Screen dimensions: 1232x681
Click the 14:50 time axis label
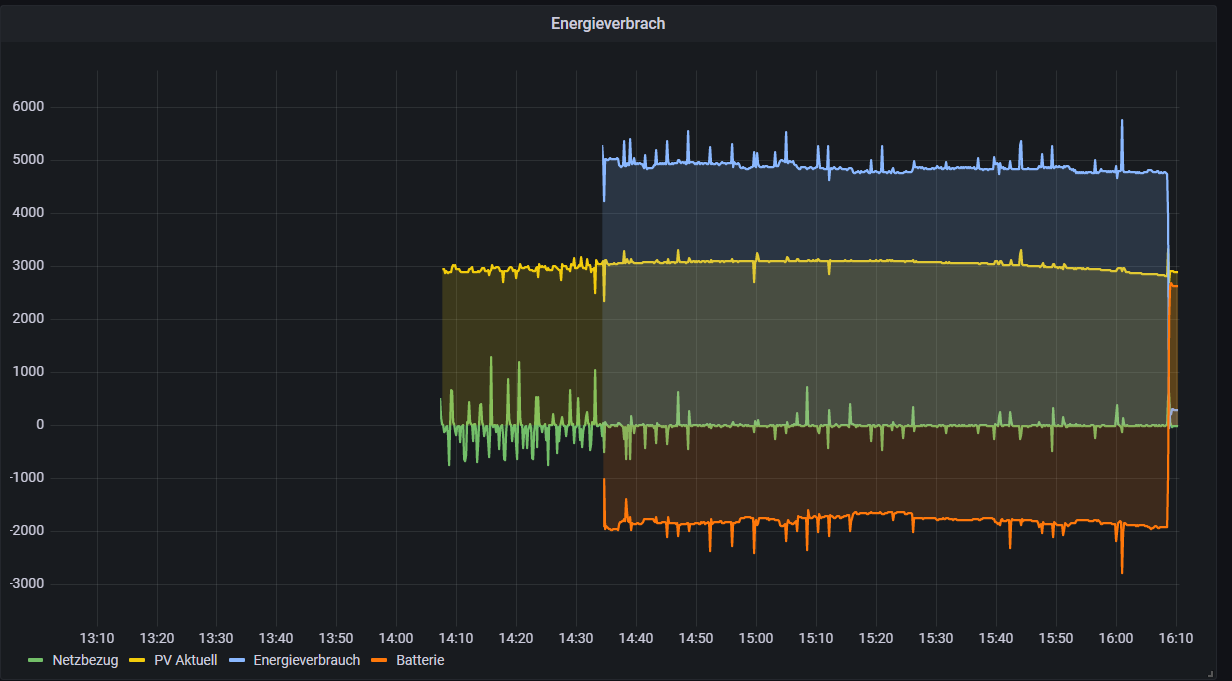coord(696,638)
